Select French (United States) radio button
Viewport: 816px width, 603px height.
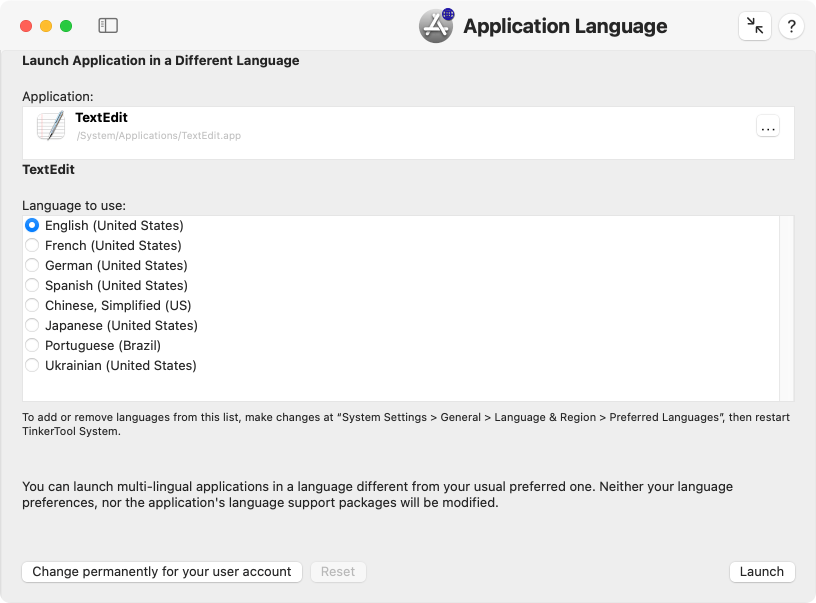click(32, 245)
